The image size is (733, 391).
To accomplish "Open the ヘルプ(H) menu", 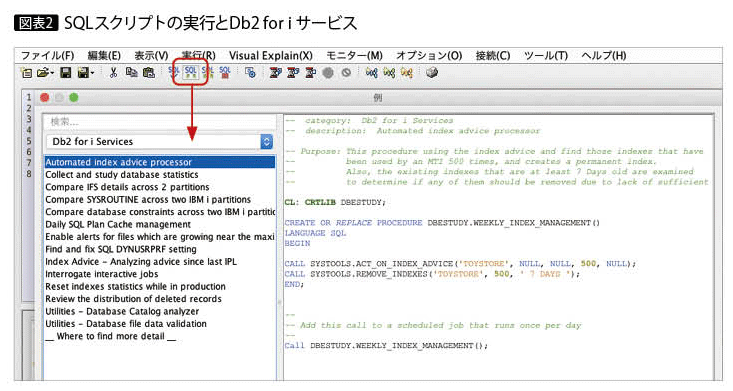I will pyautogui.click(x=604, y=56).
